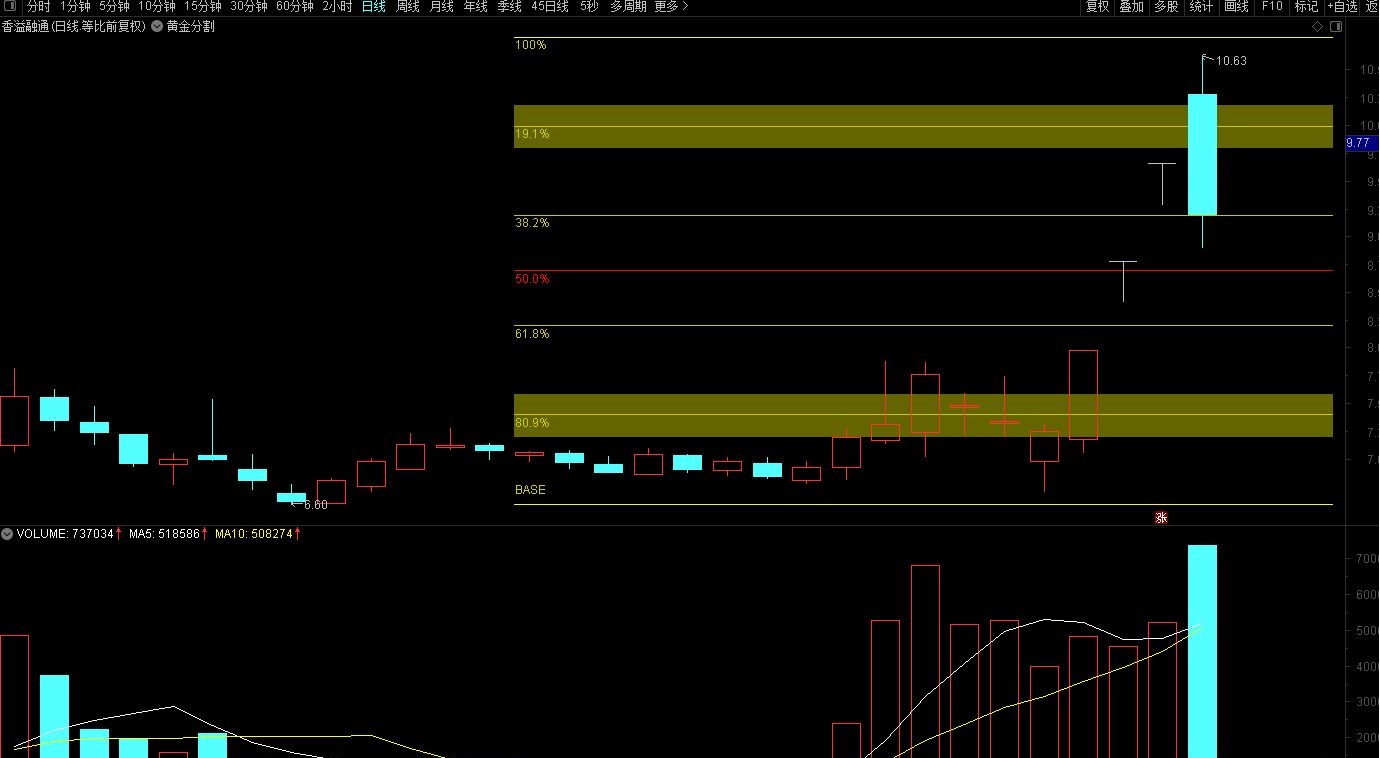This screenshot has width=1380, height=758.
Task: Open the 多股 multi-stock view
Action: click(1165, 6)
